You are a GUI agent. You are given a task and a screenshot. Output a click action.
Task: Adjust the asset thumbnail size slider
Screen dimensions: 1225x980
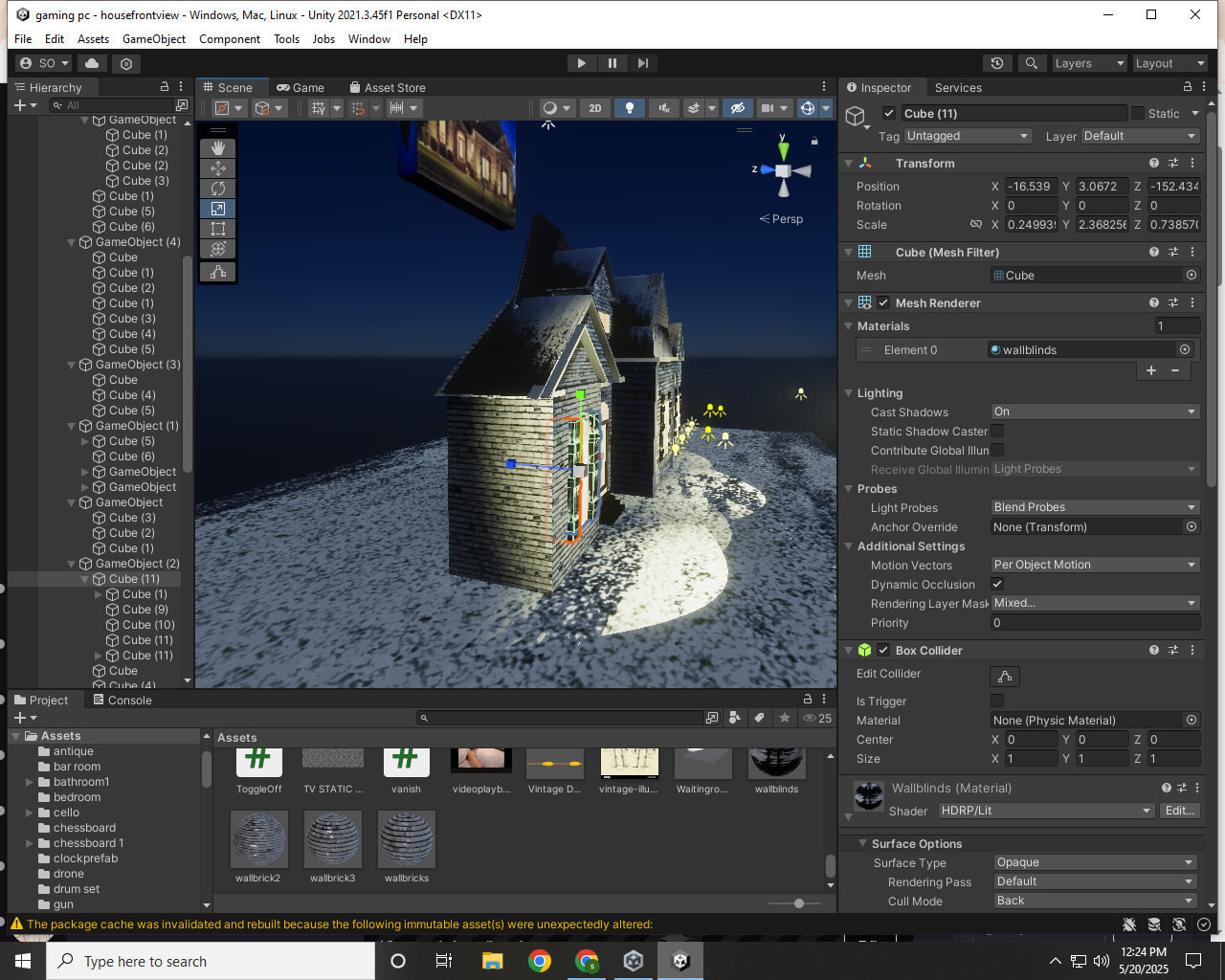pyautogui.click(x=799, y=903)
